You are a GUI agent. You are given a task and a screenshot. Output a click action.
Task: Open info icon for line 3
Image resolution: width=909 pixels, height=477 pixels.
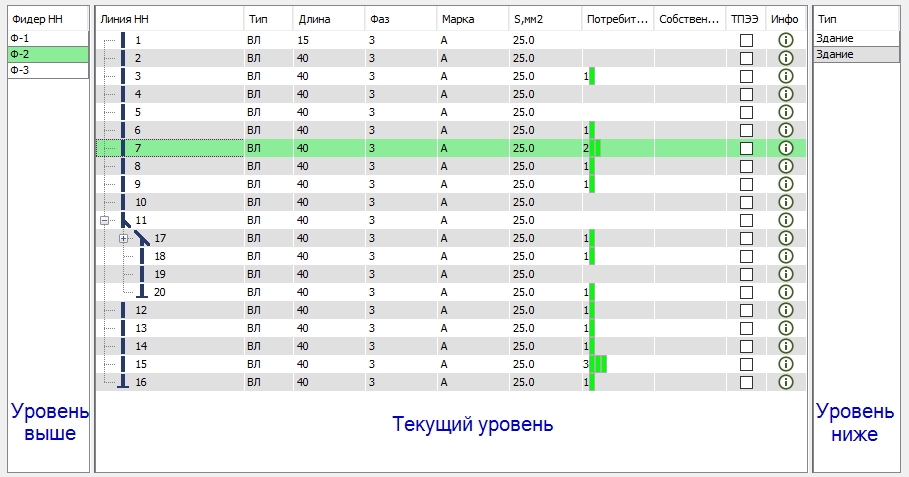click(786, 76)
